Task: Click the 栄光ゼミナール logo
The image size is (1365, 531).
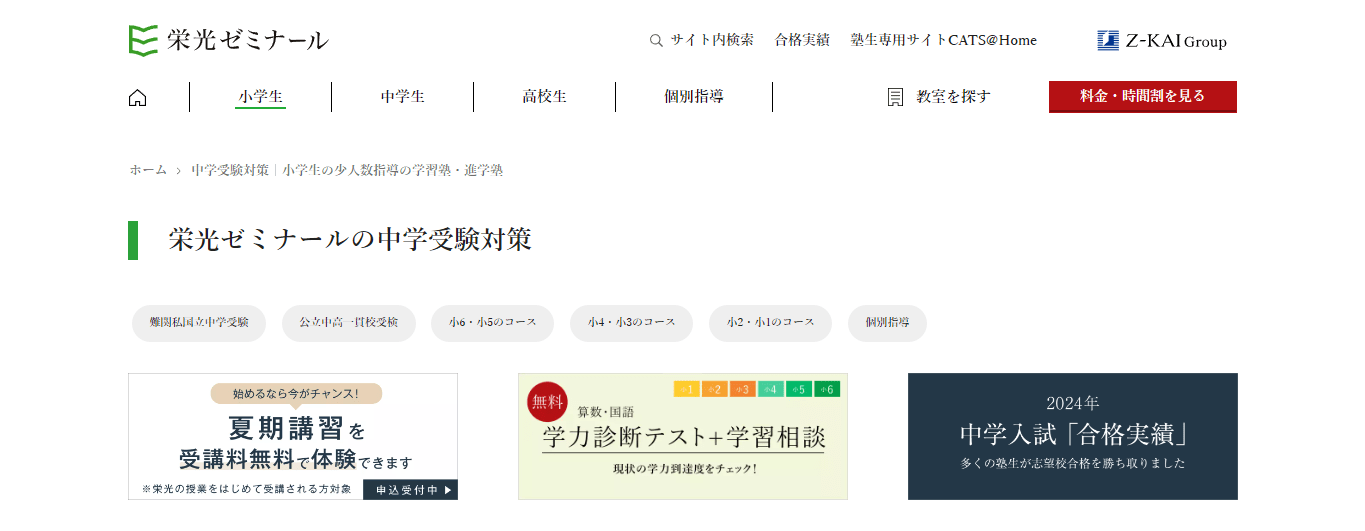Action: (x=228, y=40)
